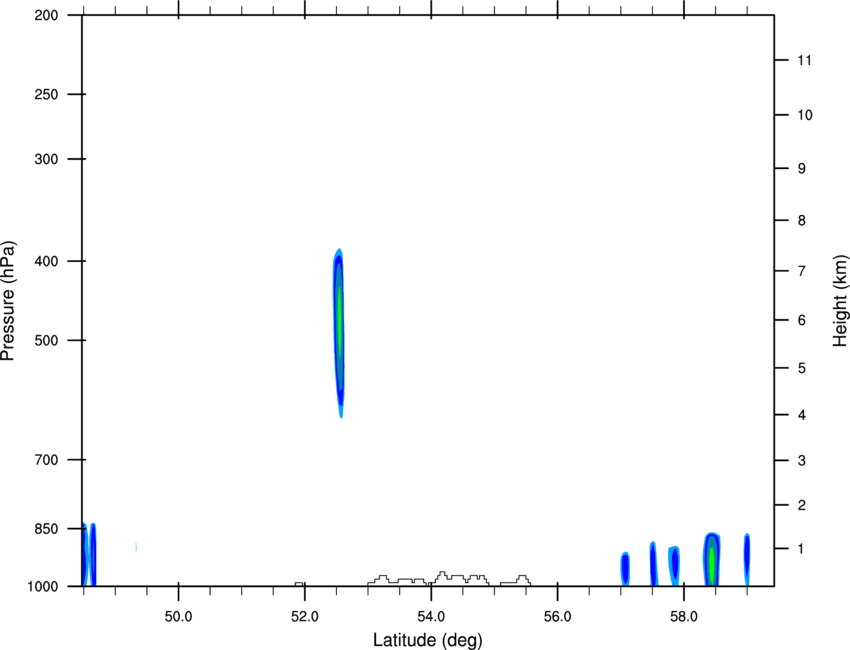Pick the 7 km height label
This screenshot has width=850, height=650.
point(802,271)
